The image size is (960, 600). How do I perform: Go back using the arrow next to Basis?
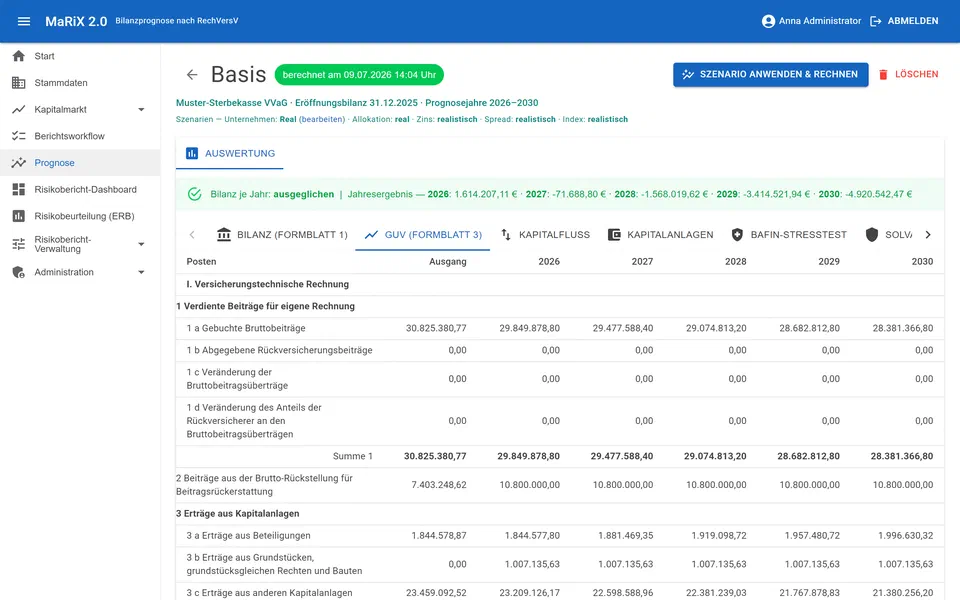(192, 75)
